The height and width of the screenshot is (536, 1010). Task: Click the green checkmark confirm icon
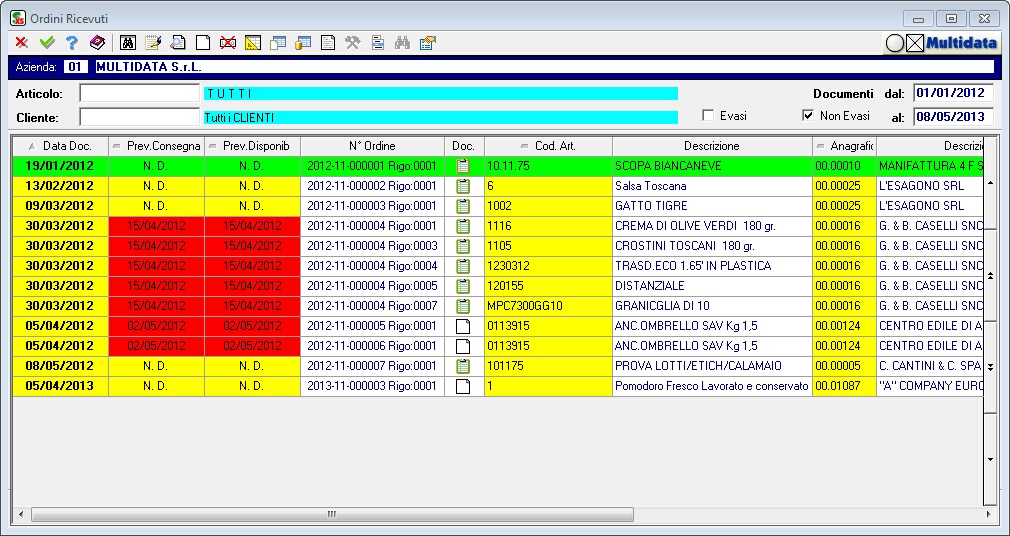click(x=47, y=43)
